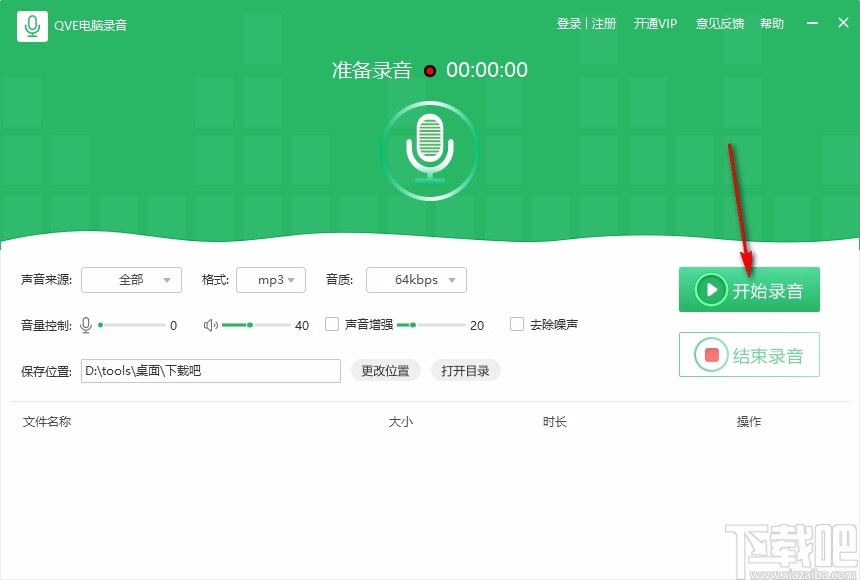Image resolution: width=860 pixels, height=580 pixels.
Task: Click the microphone icon beside 音量控制
Action: (x=86, y=324)
